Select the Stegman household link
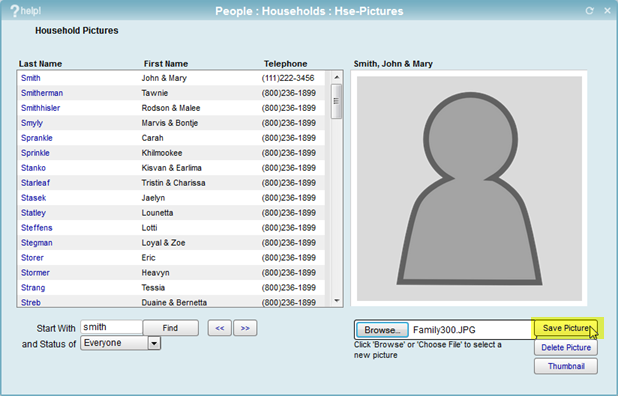618x396 pixels. tap(37, 243)
